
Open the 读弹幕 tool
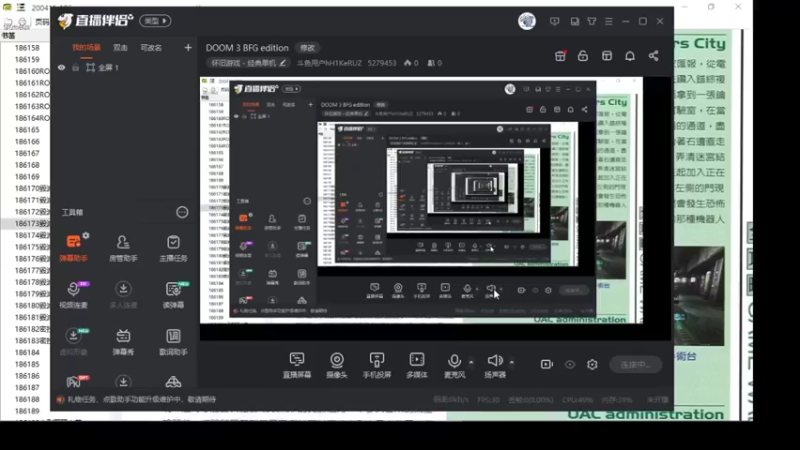(x=173, y=295)
